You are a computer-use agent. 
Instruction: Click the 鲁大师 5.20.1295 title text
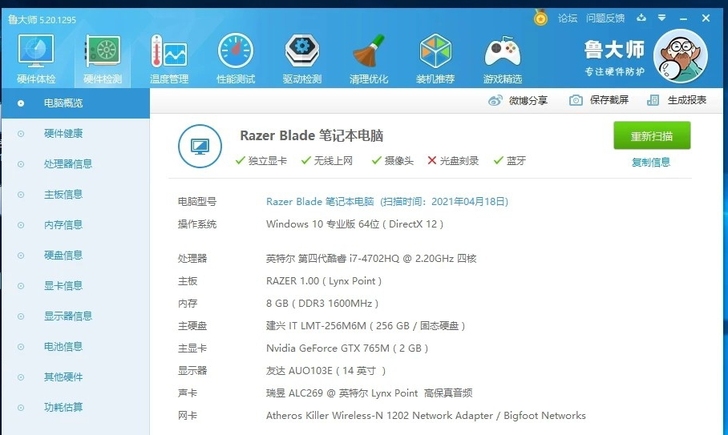pos(42,19)
